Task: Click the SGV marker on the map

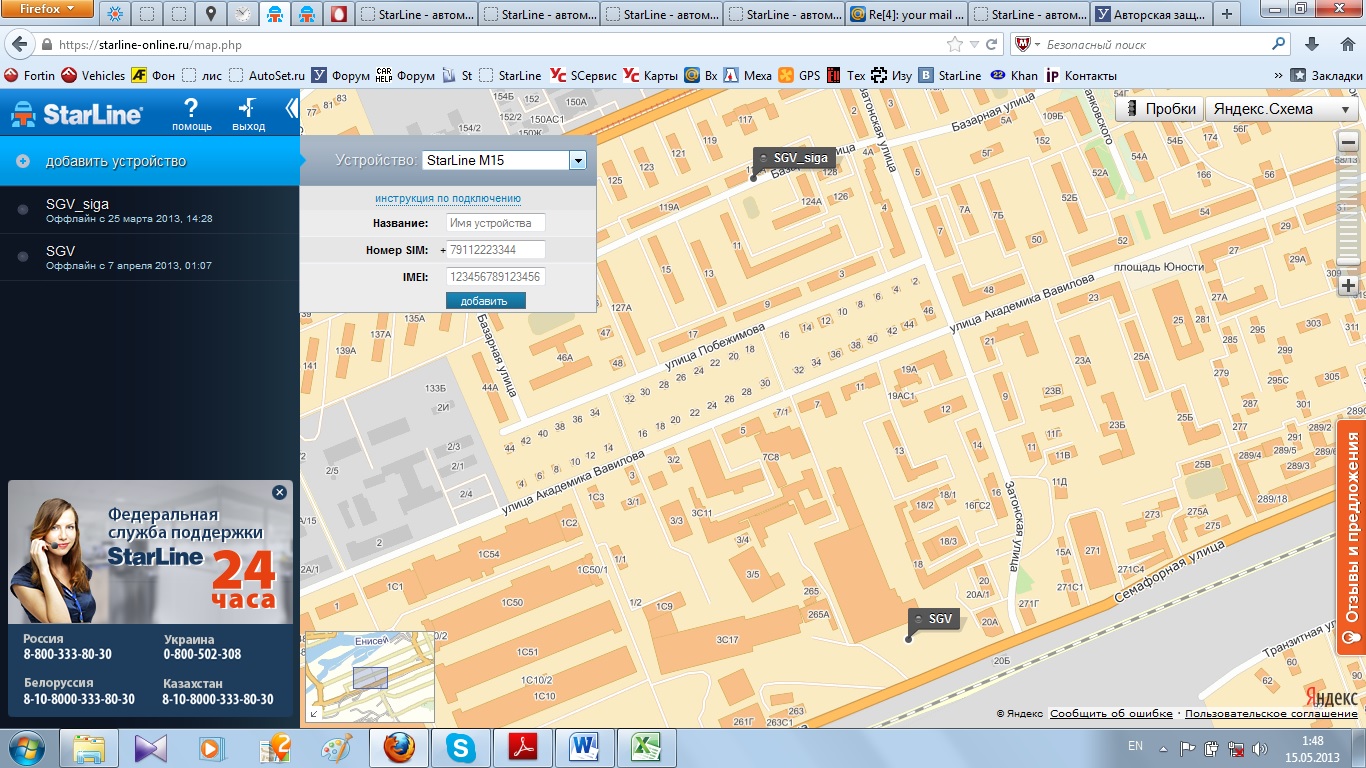Action: point(932,619)
